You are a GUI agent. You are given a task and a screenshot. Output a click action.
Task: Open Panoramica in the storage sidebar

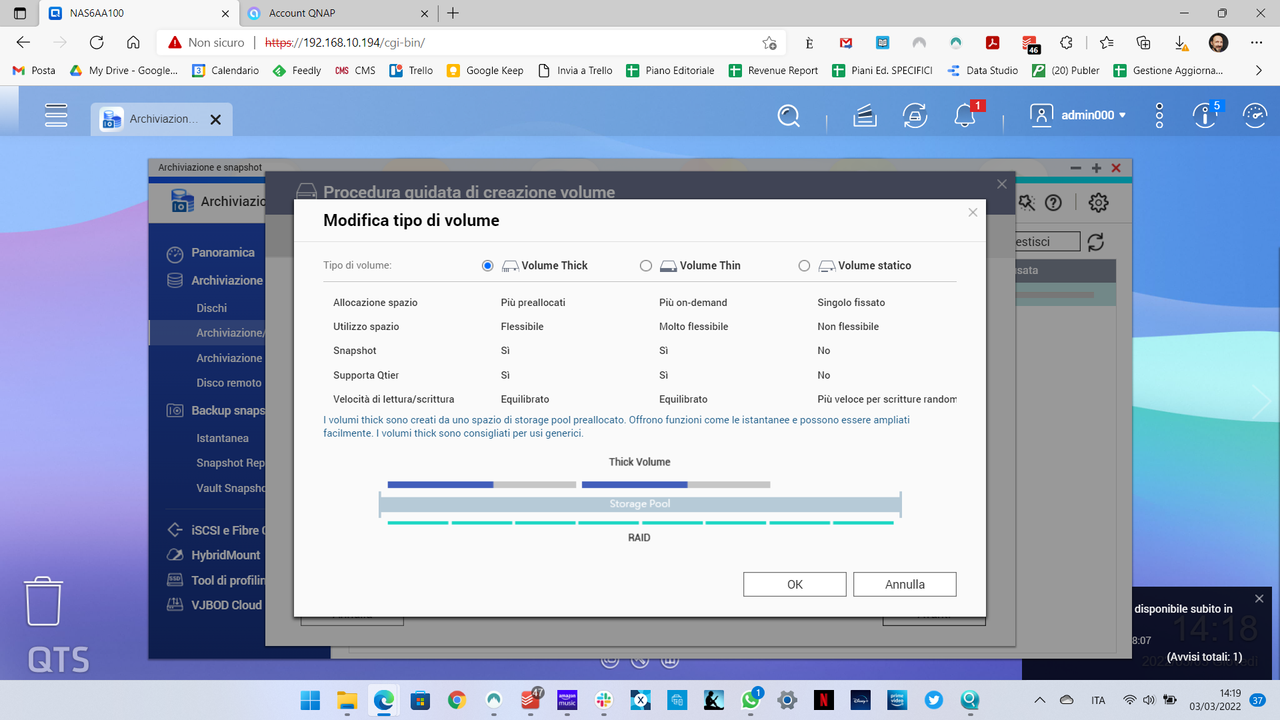(x=223, y=253)
